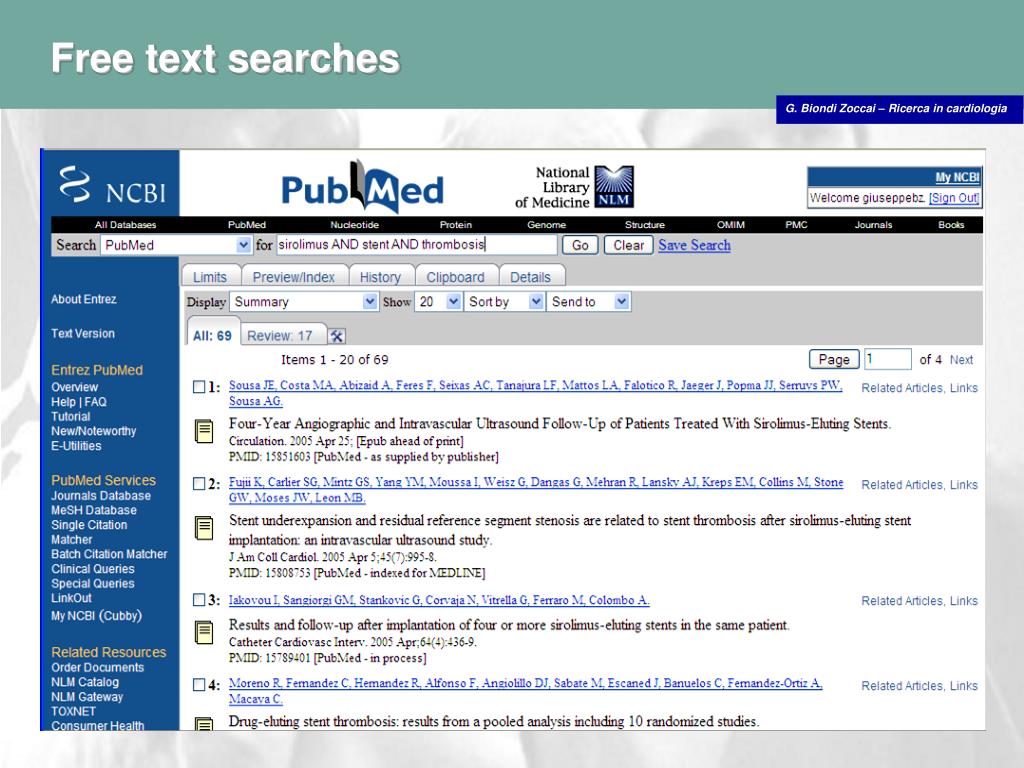1024x768 pixels.
Task: Open the My NCBI header link
Action: (957, 177)
